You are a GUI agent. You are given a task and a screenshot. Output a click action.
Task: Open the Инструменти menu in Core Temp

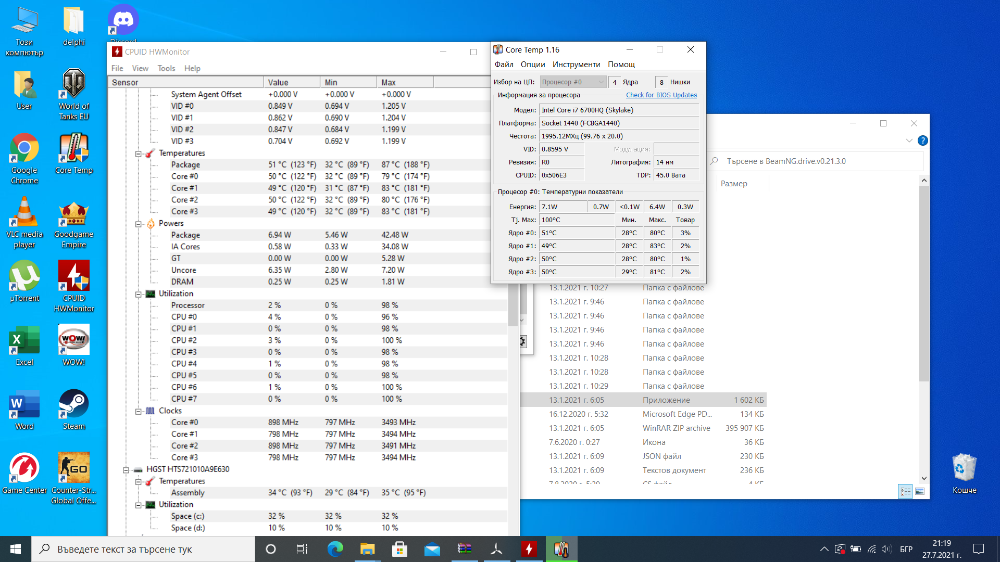576,64
